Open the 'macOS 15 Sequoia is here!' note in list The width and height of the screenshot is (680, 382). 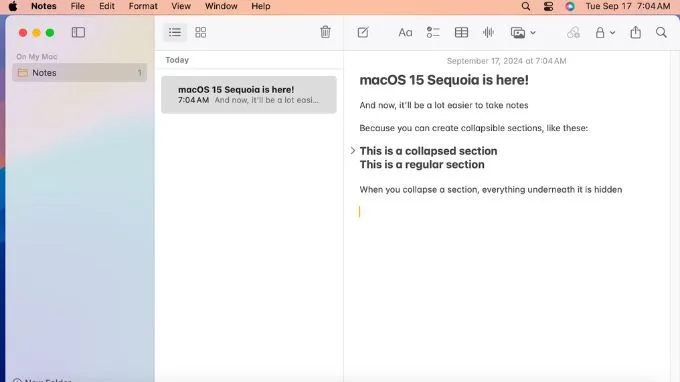coord(249,95)
